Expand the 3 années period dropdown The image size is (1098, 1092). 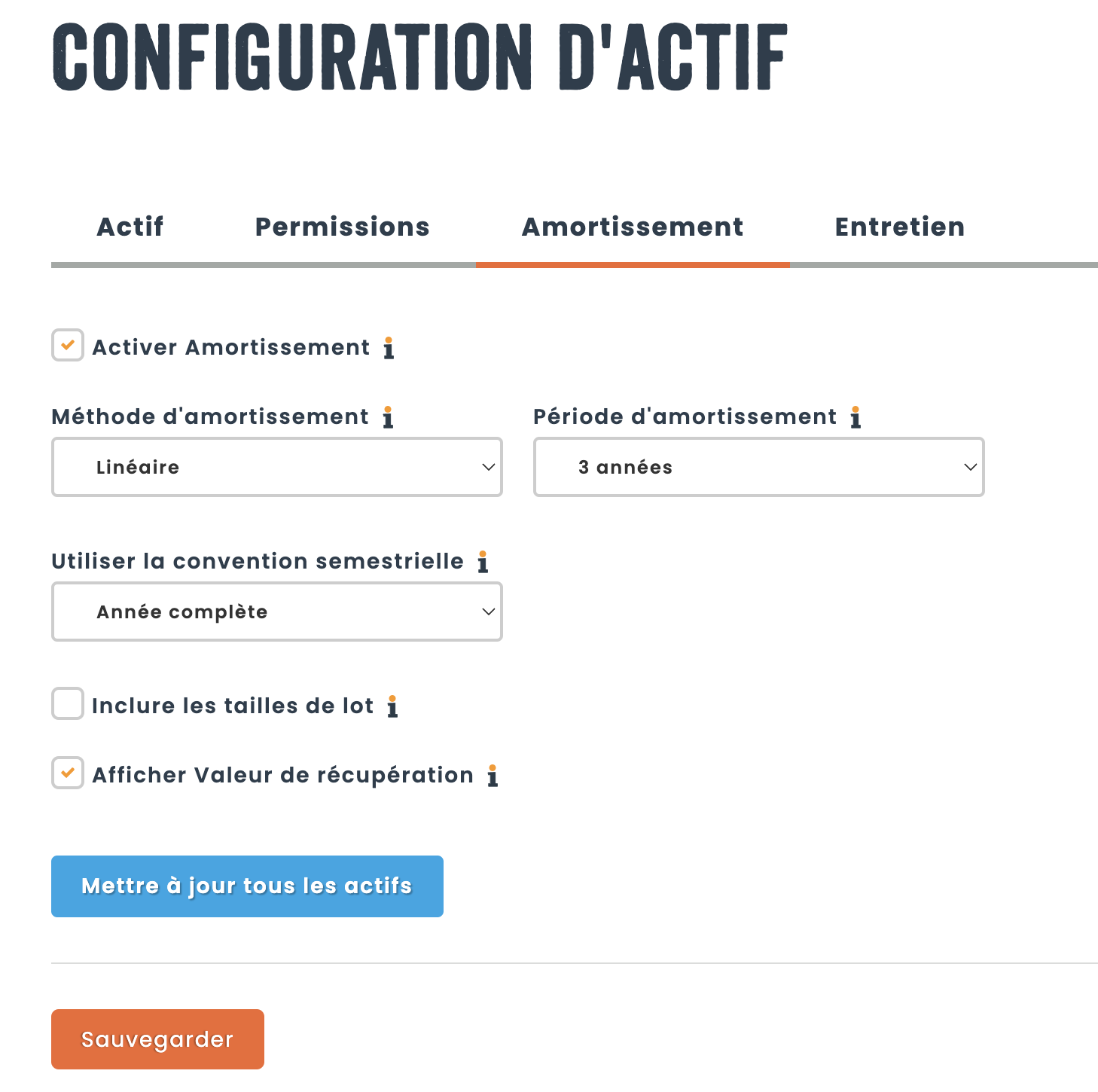(x=758, y=467)
